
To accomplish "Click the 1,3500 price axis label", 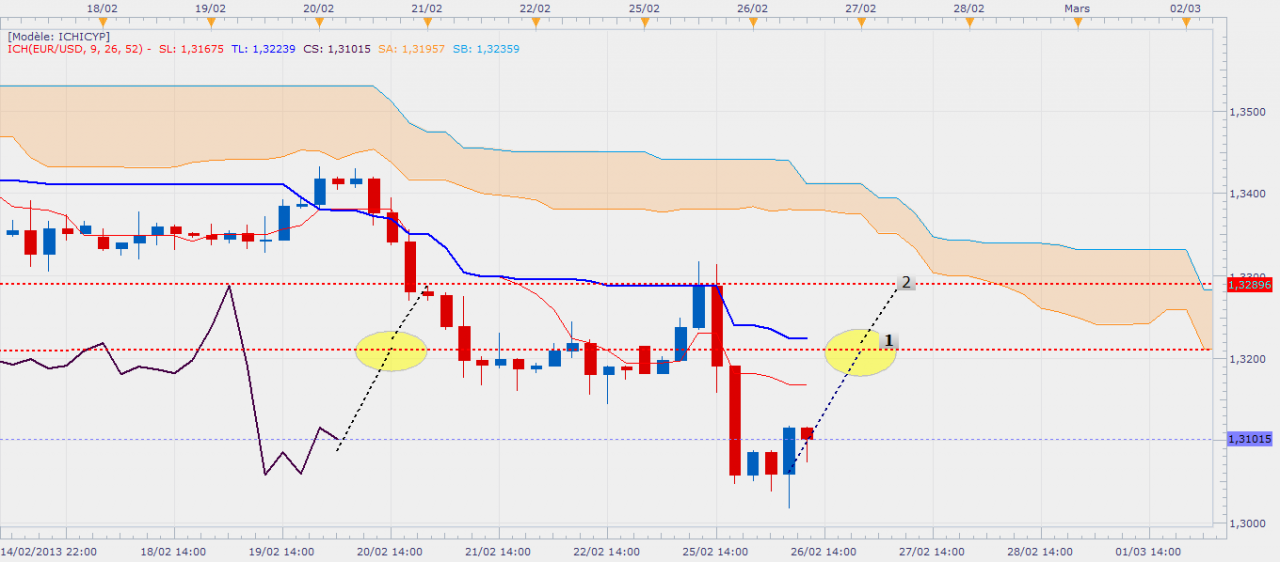I will click(1246, 113).
